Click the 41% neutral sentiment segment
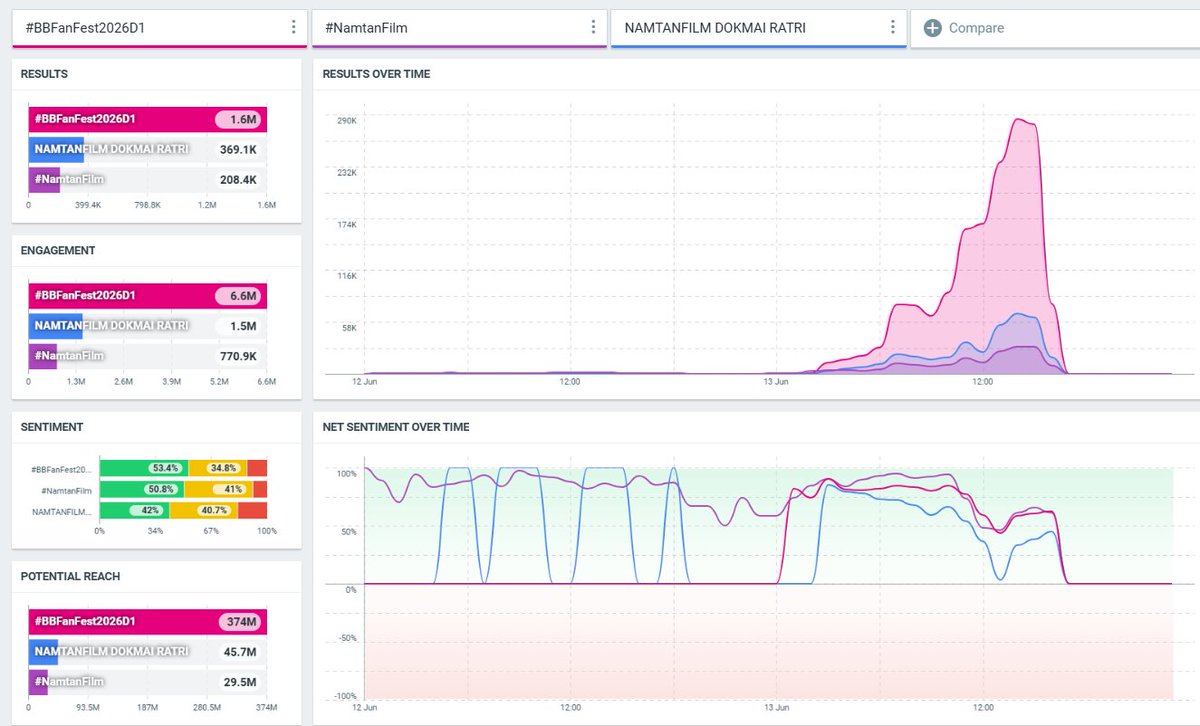This screenshot has width=1200, height=726. pyautogui.click(x=219, y=489)
